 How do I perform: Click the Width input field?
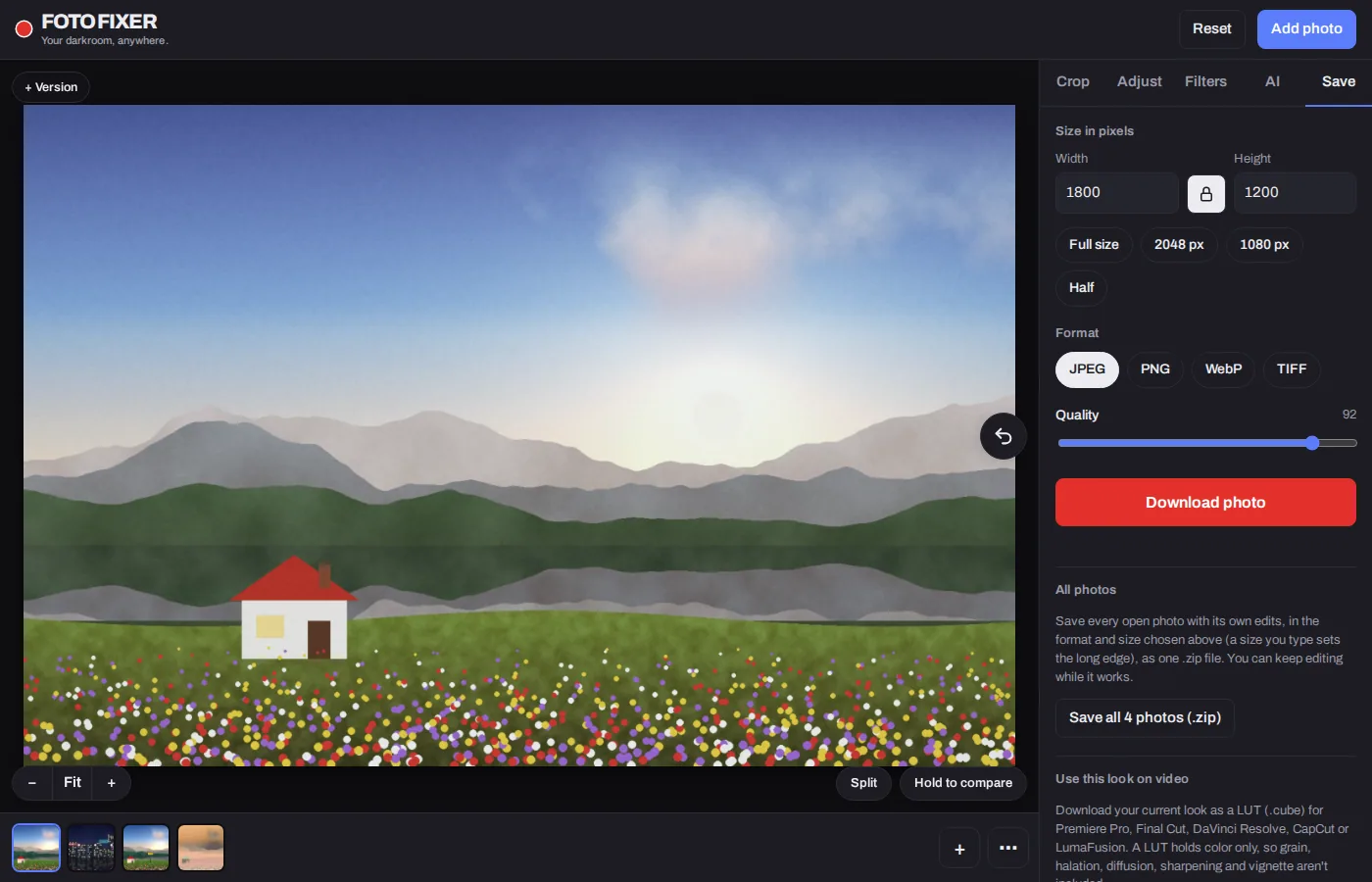pyautogui.click(x=1117, y=193)
